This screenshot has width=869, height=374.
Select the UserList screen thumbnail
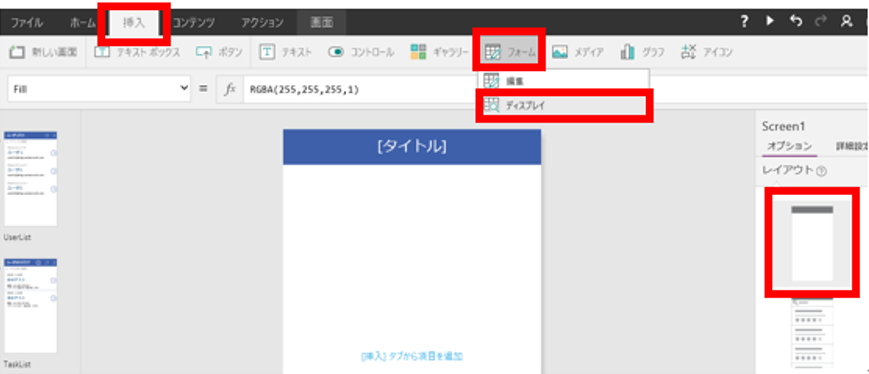pos(30,178)
